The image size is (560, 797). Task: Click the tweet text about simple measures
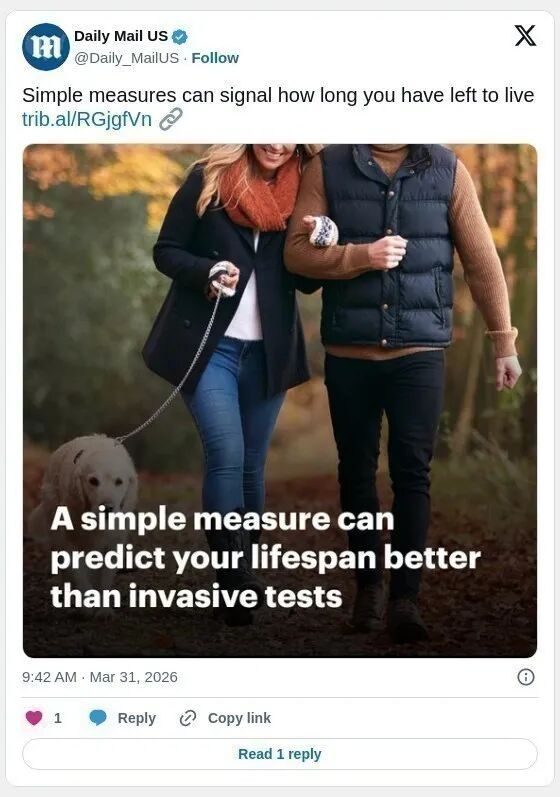pos(278,96)
